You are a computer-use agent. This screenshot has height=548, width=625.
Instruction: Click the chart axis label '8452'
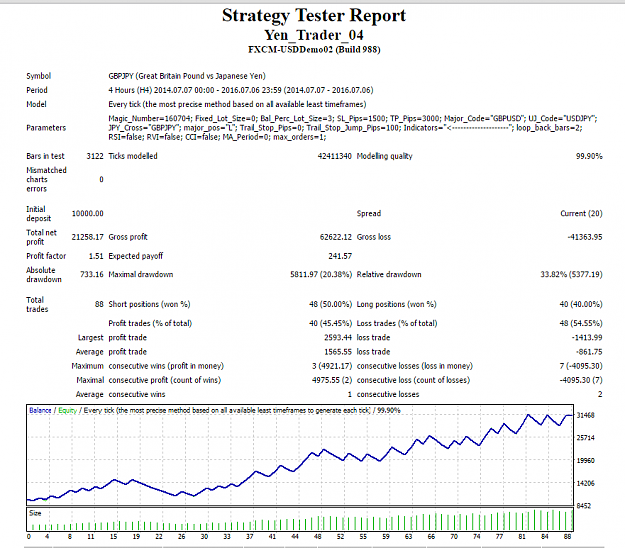click(584, 506)
